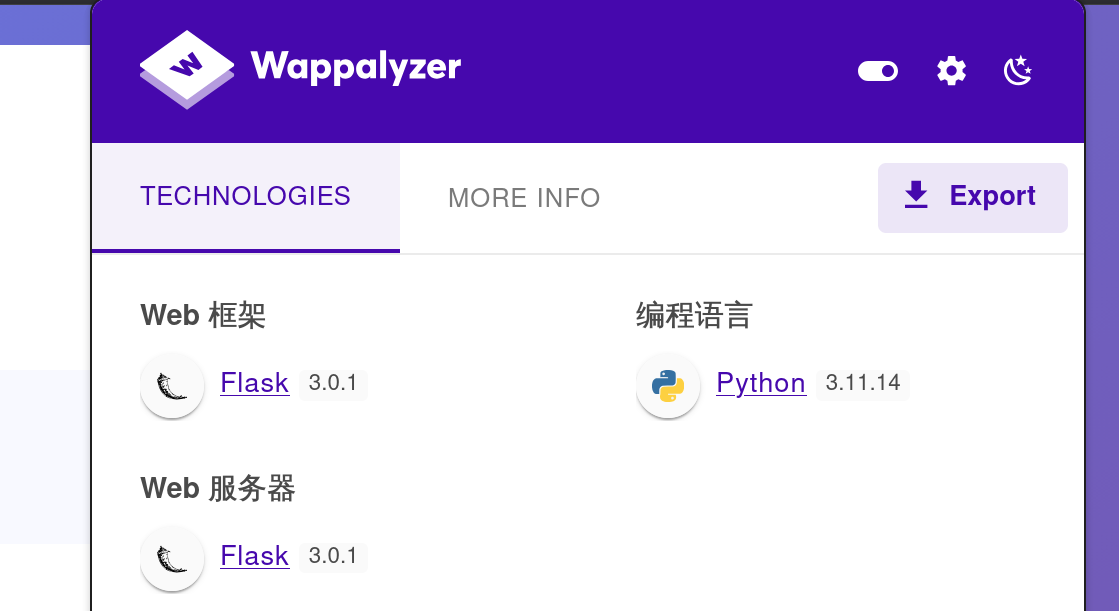Image resolution: width=1119 pixels, height=611 pixels.
Task: Click the Web 框架 section heading
Action: coord(203,314)
